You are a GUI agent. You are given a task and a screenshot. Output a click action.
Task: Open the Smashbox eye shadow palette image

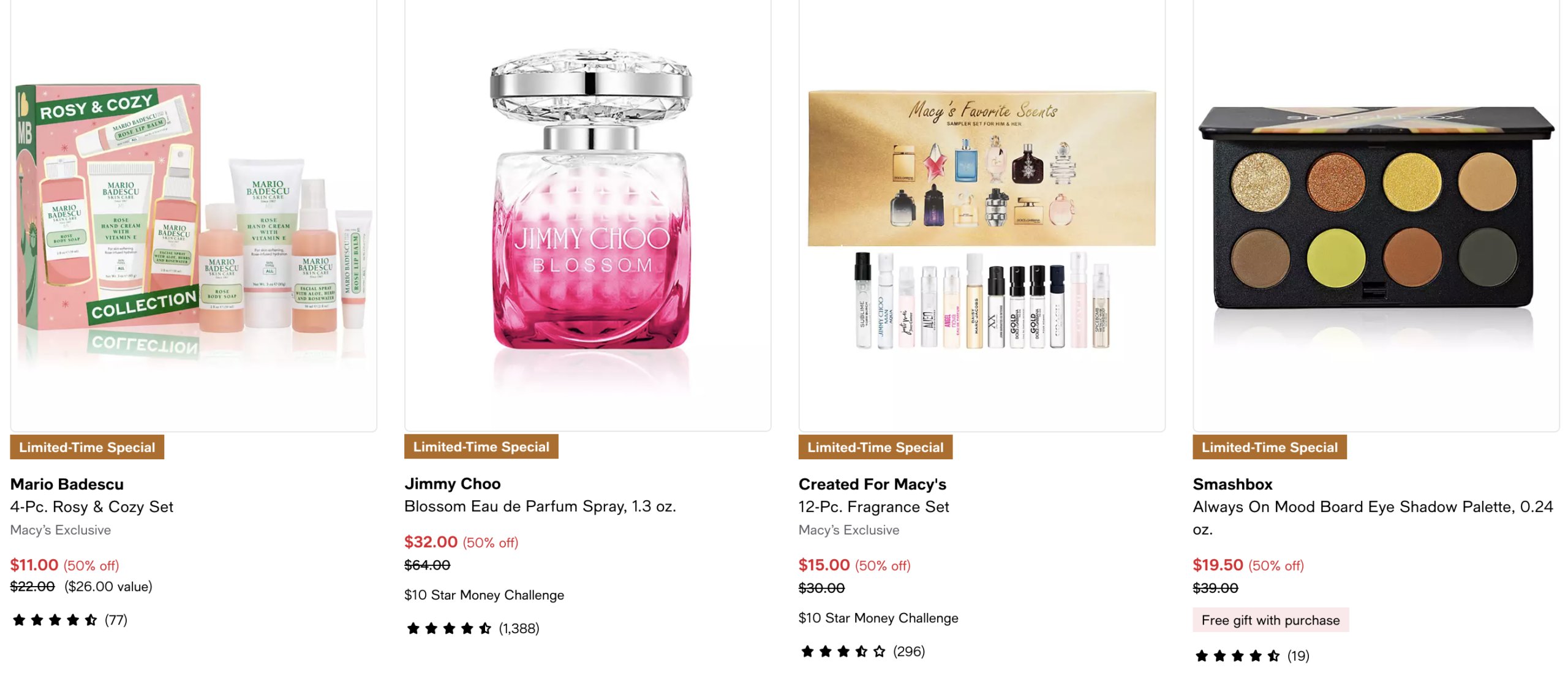coord(1374,214)
